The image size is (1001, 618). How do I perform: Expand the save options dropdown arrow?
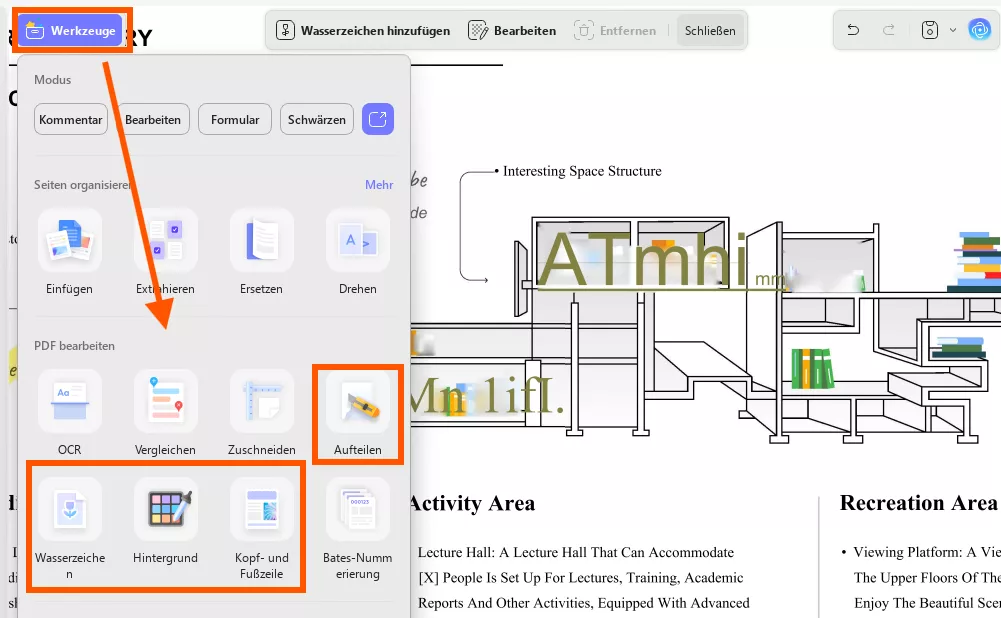(x=953, y=30)
